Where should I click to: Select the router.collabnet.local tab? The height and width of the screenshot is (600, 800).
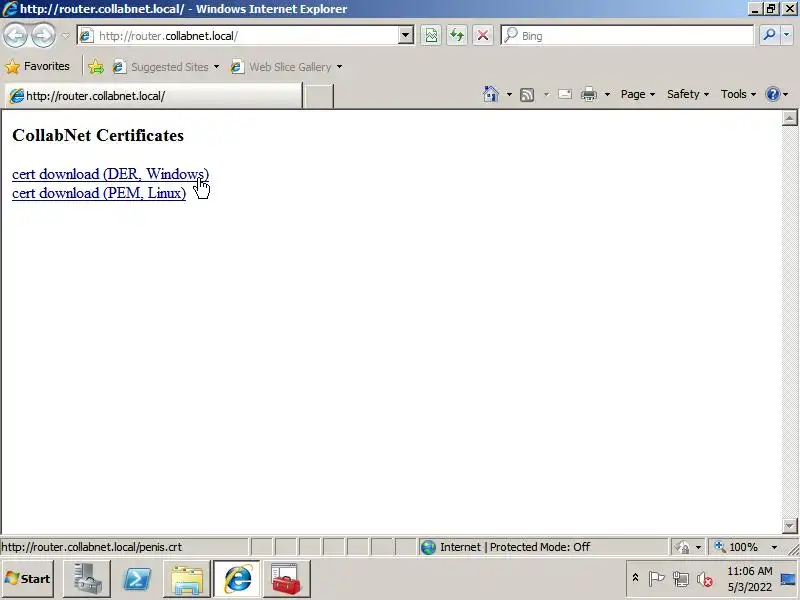[153, 96]
